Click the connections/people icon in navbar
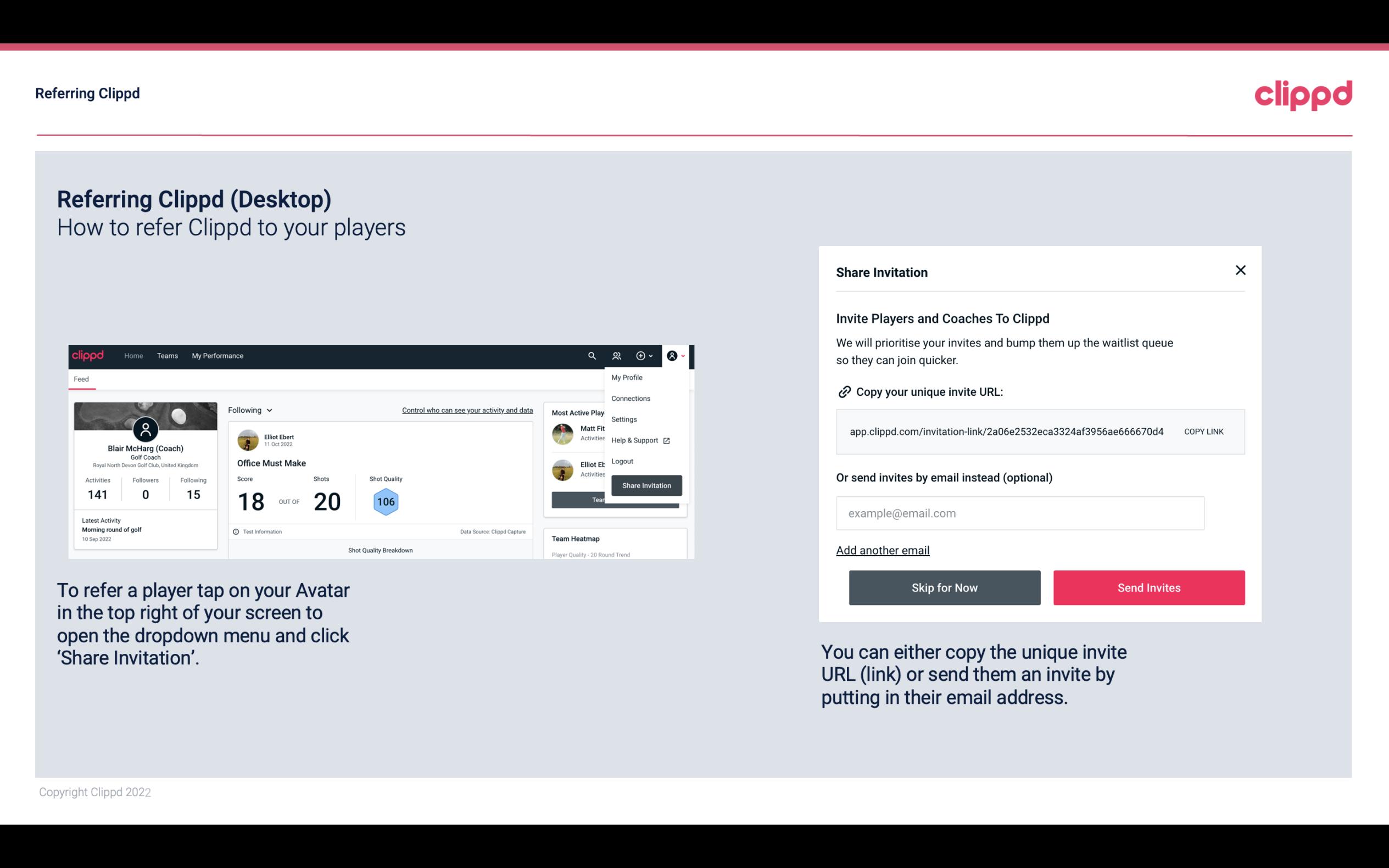 coord(617,355)
